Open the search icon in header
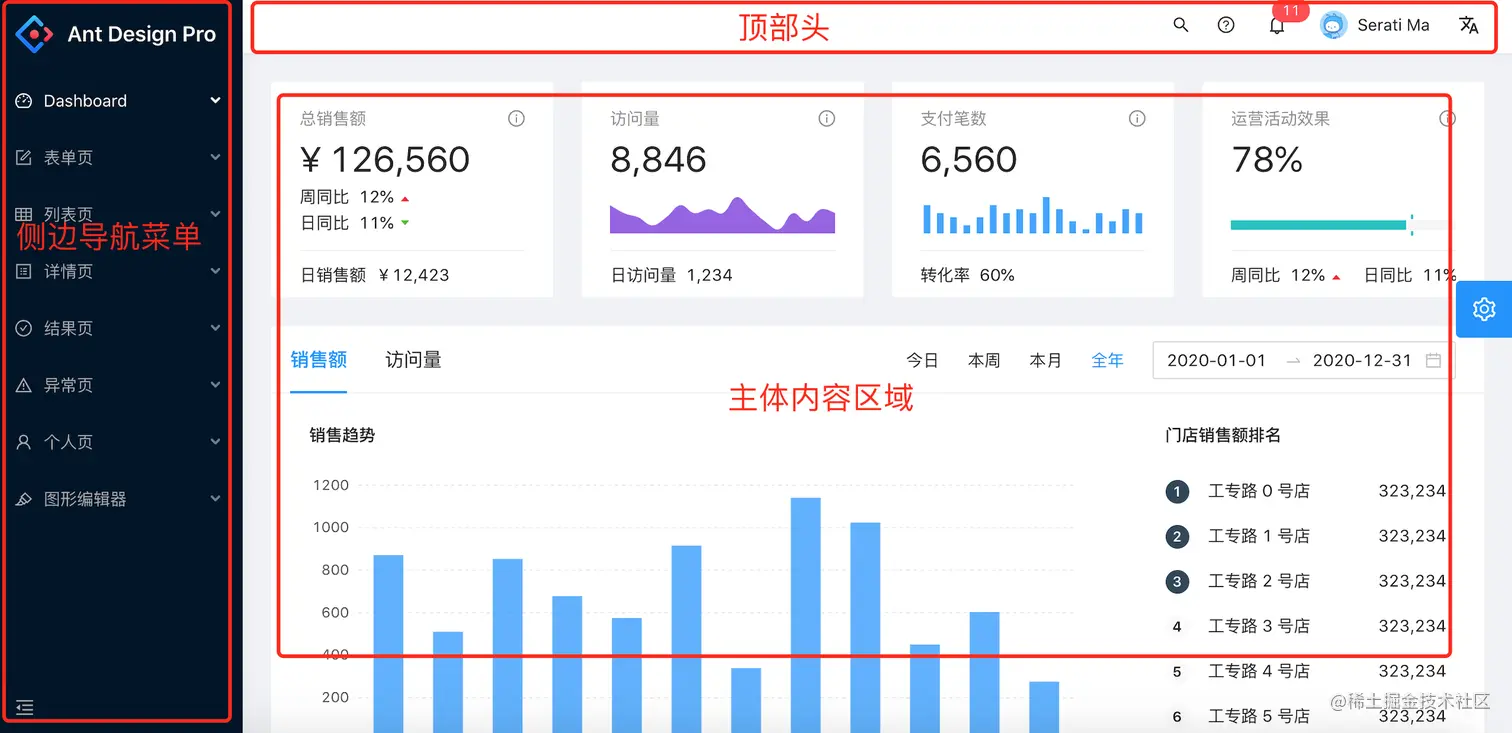The width and height of the screenshot is (1512, 733). pos(1181,25)
